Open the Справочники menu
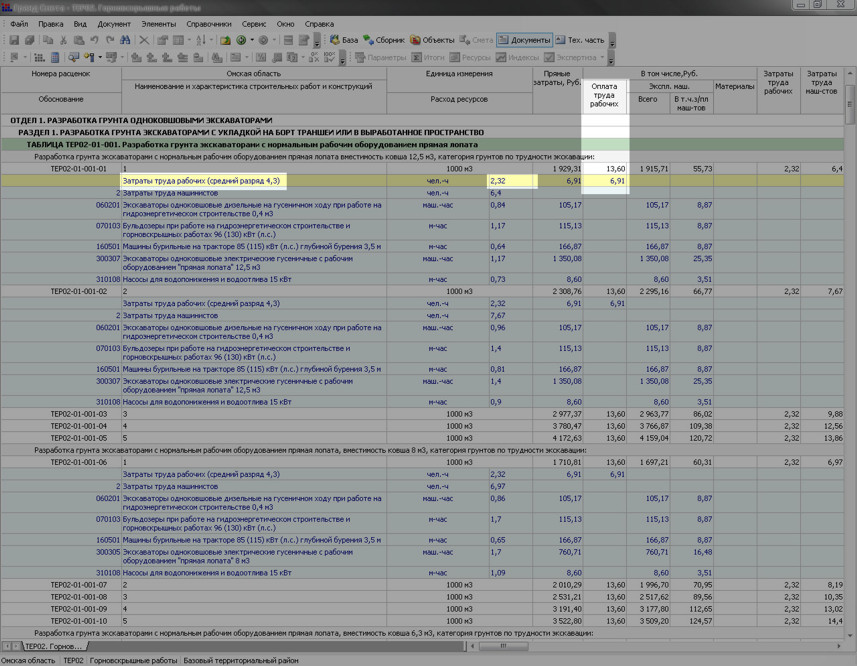The image size is (857, 666). click(x=208, y=23)
